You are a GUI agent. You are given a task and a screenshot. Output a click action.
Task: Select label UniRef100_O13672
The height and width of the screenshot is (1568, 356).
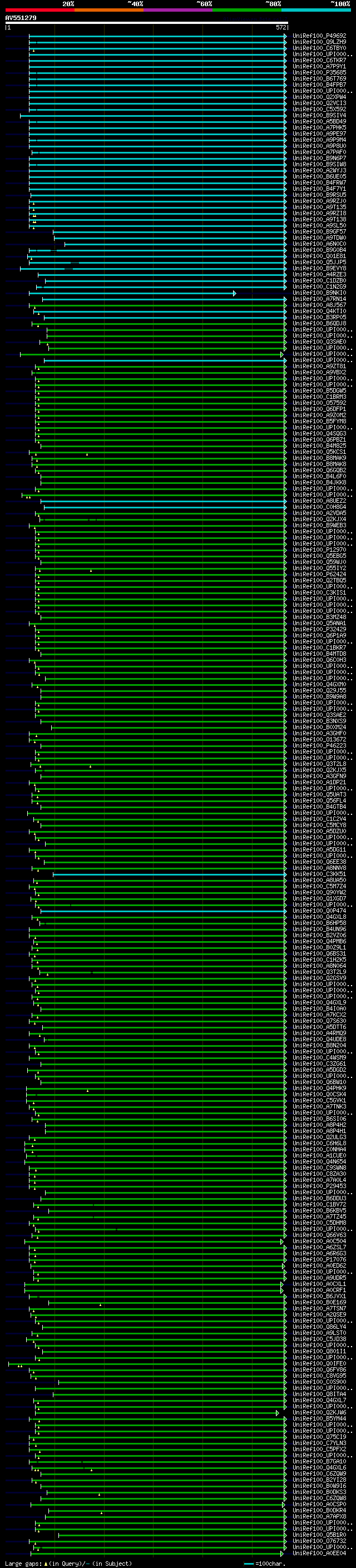coord(319,740)
